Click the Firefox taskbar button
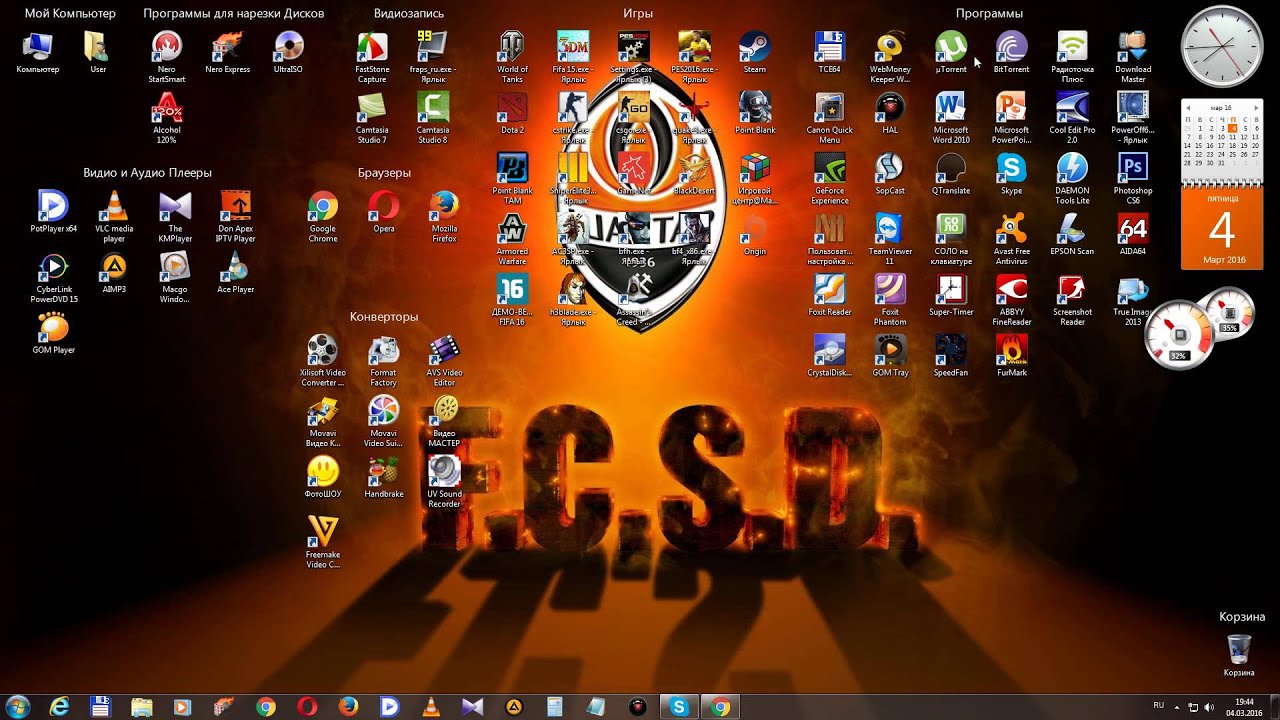 348,707
